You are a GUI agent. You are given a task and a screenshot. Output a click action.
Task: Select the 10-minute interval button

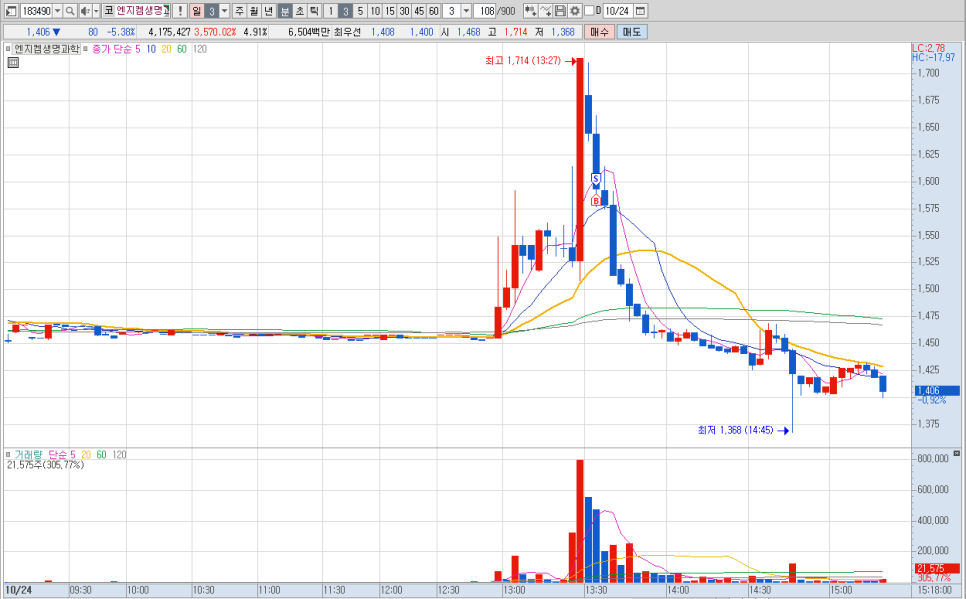[x=375, y=11]
